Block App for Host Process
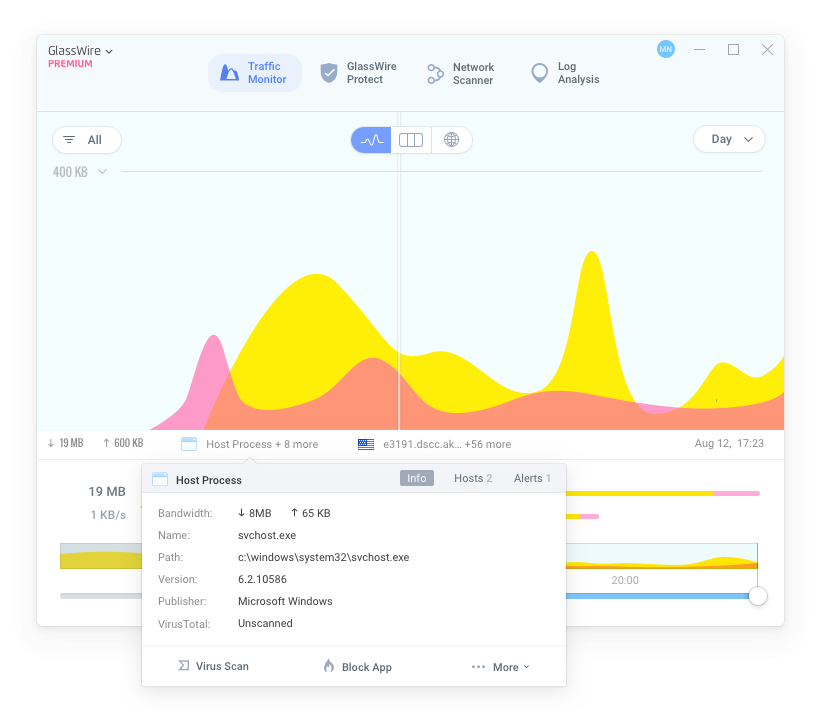 [x=357, y=667]
